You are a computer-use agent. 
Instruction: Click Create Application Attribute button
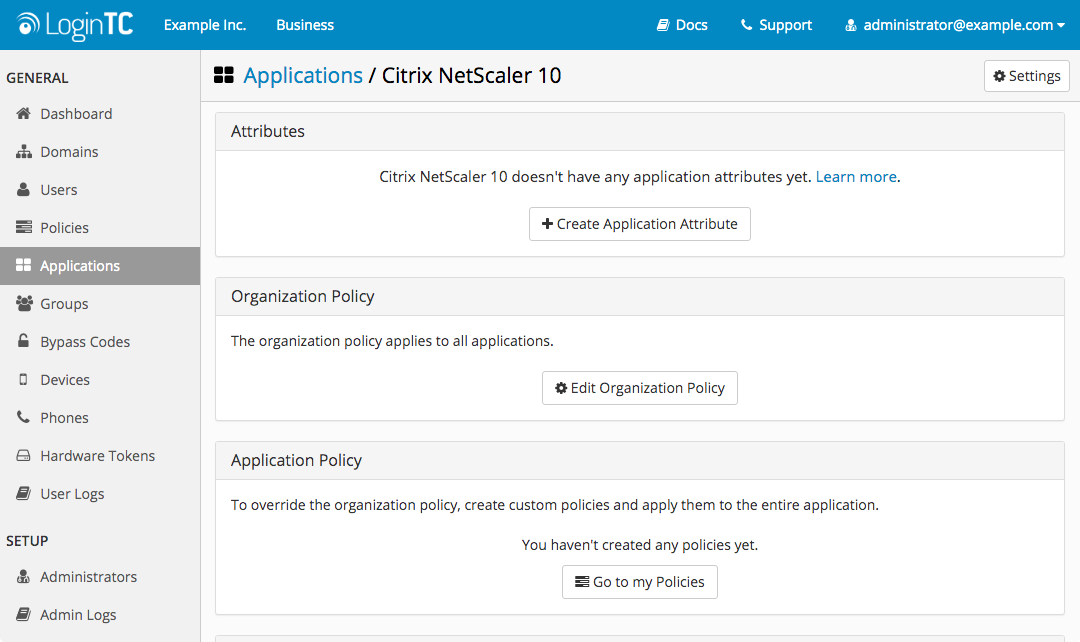(640, 224)
